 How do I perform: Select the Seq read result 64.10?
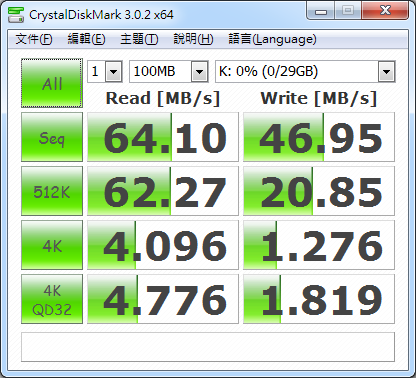coord(163,137)
